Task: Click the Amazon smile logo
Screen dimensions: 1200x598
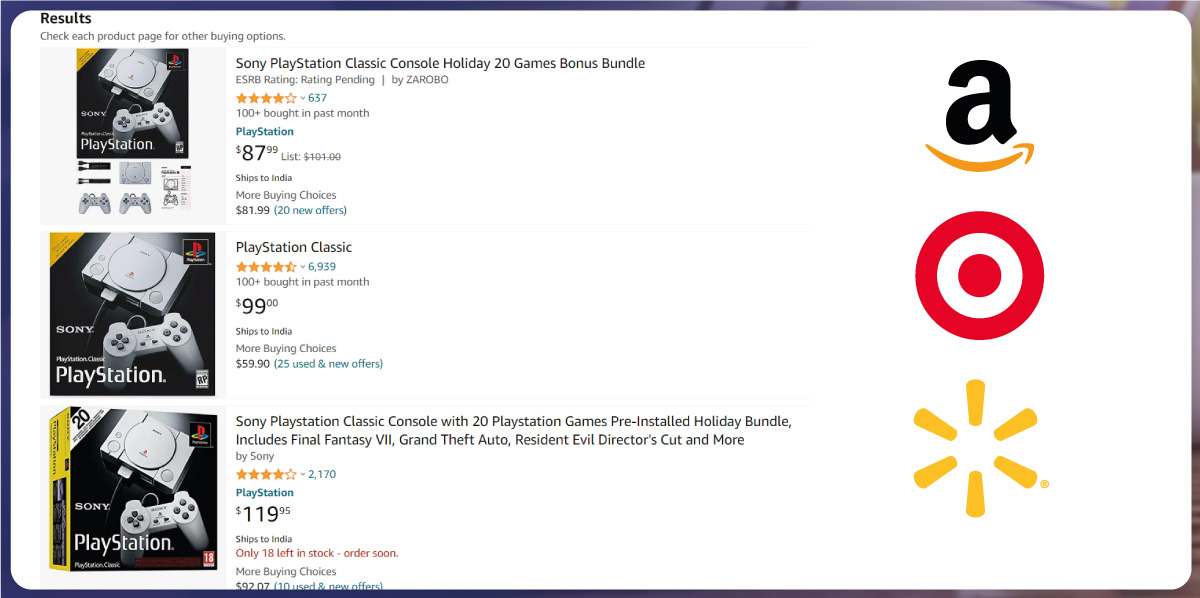Action: (x=980, y=116)
